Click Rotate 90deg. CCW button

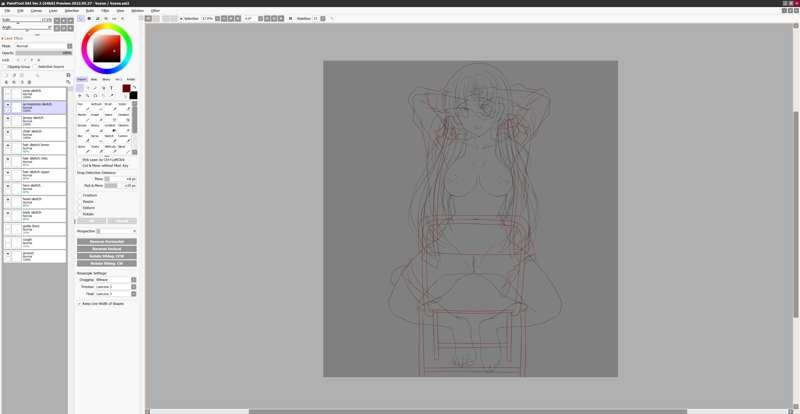point(107,256)
